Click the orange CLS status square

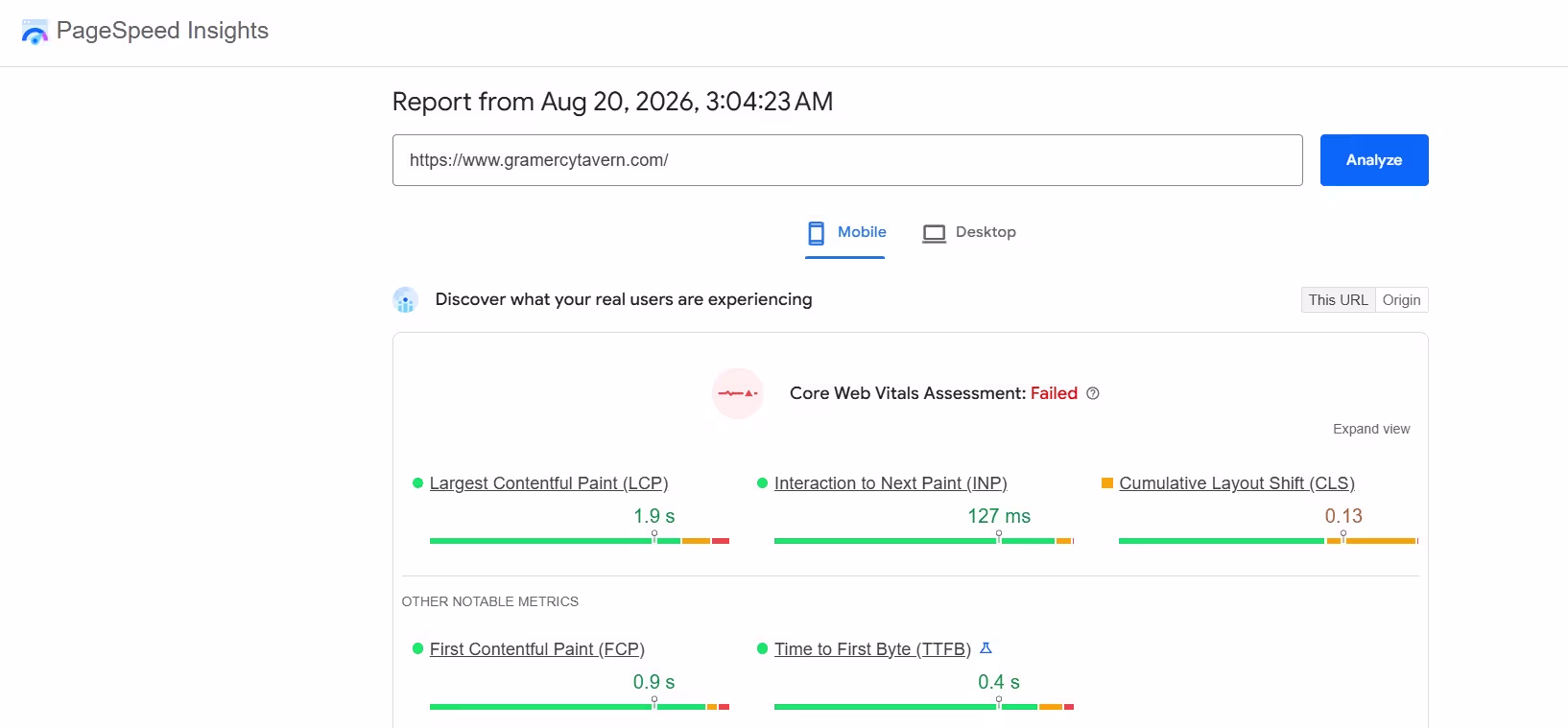click(x=1107, y=483)
